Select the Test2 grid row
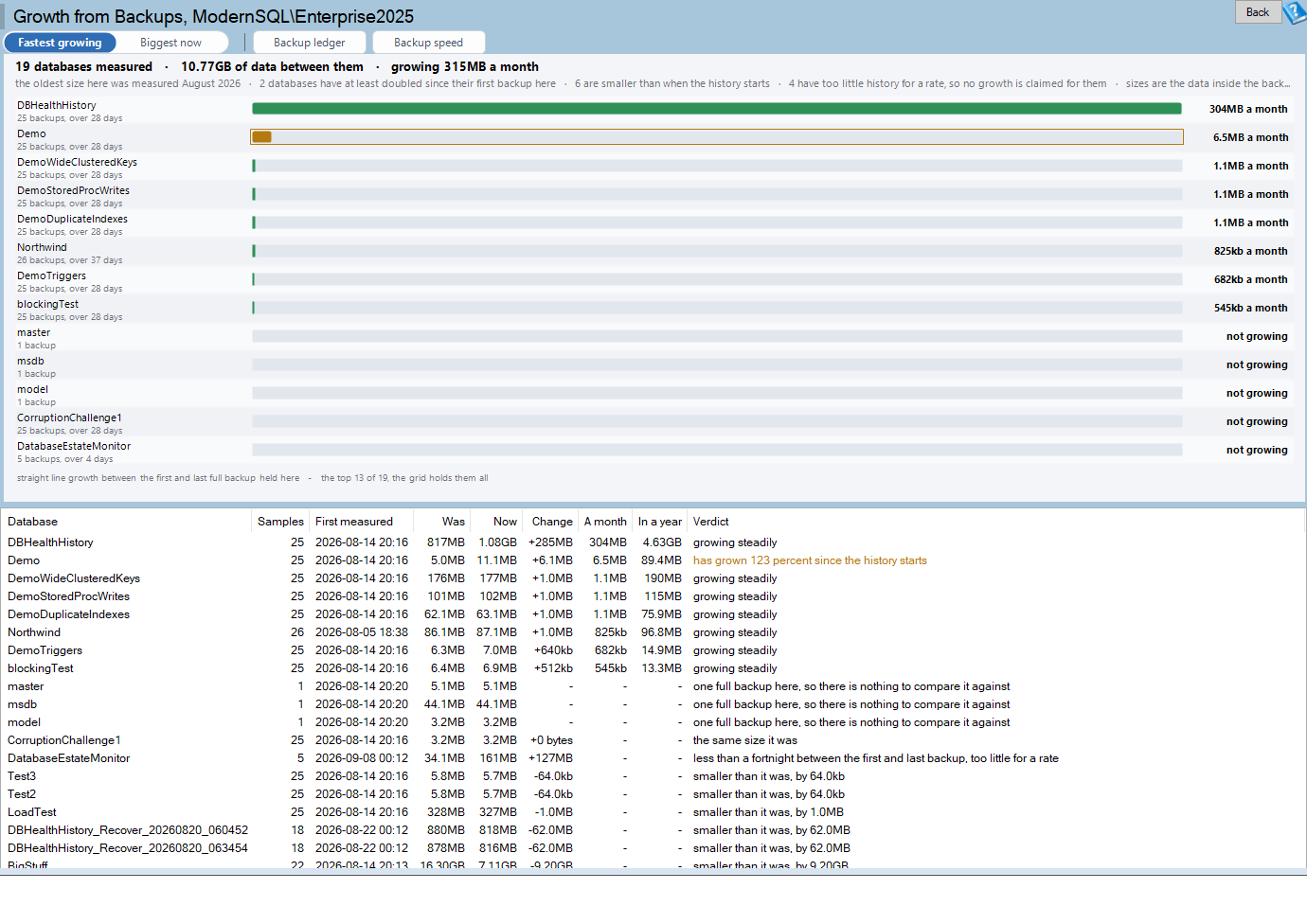 [653, 794]
